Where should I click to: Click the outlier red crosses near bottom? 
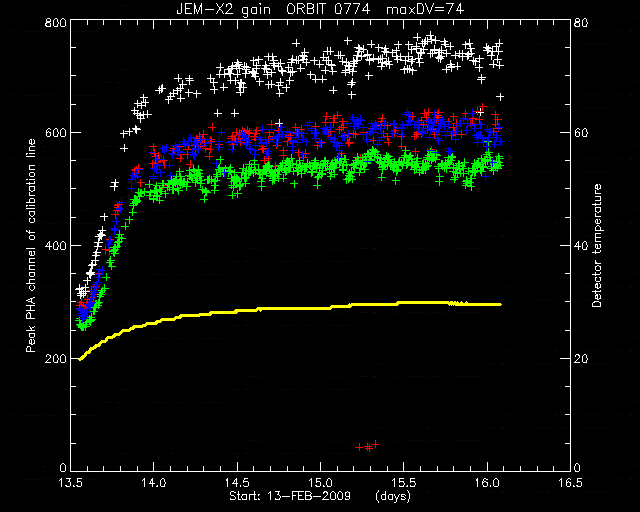coord(367,446)
